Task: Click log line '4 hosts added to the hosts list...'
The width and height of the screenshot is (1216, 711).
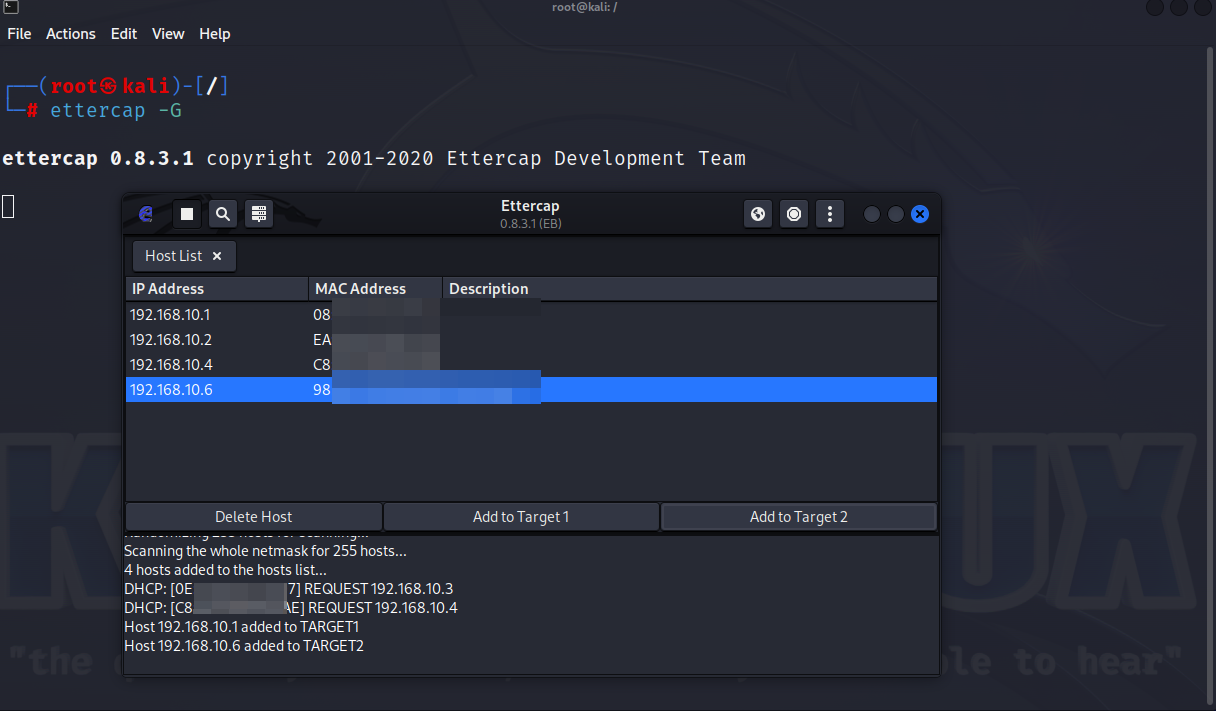Action: click(x=225, y=570)
